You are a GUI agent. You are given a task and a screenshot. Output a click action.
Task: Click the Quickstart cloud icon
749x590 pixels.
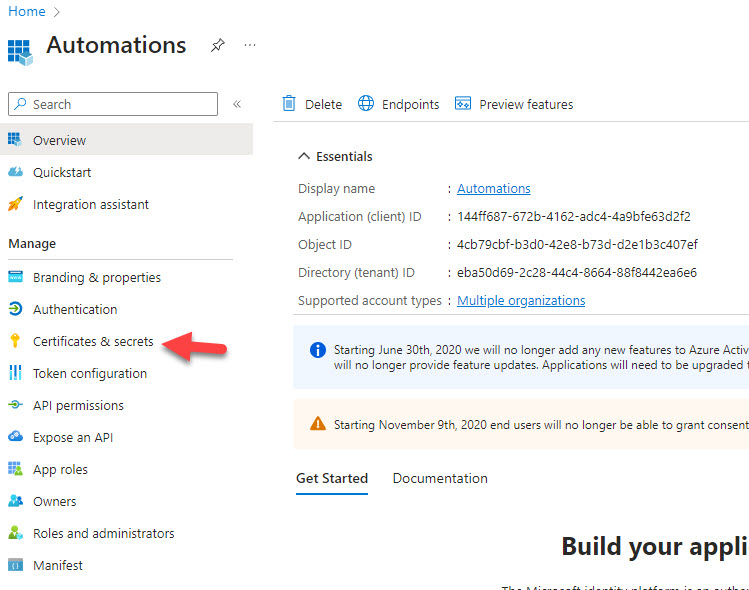pos(15,172)
